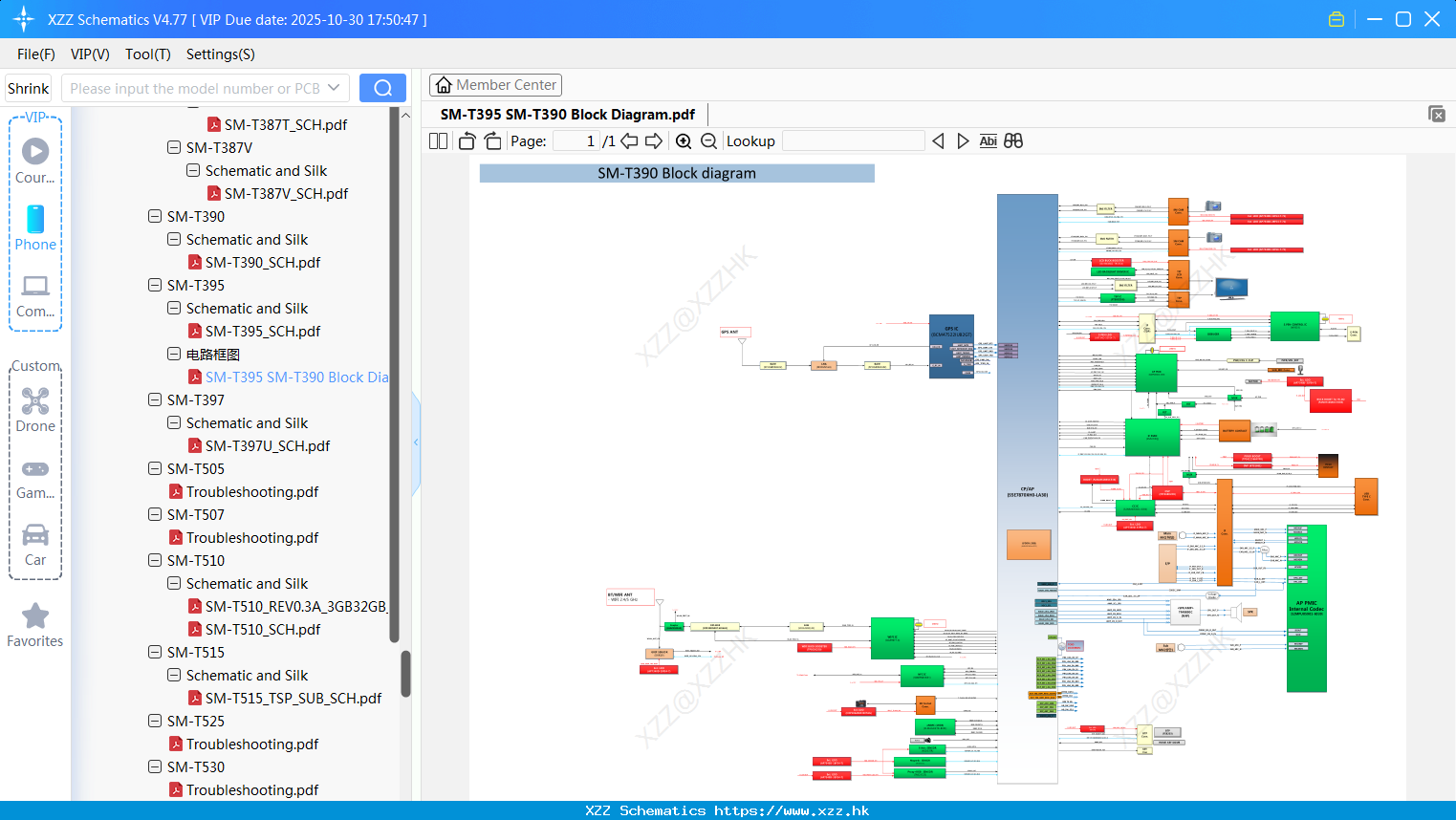Collapse the SM-T395 tree node
Screen dimensions: 1456x820
155,285
